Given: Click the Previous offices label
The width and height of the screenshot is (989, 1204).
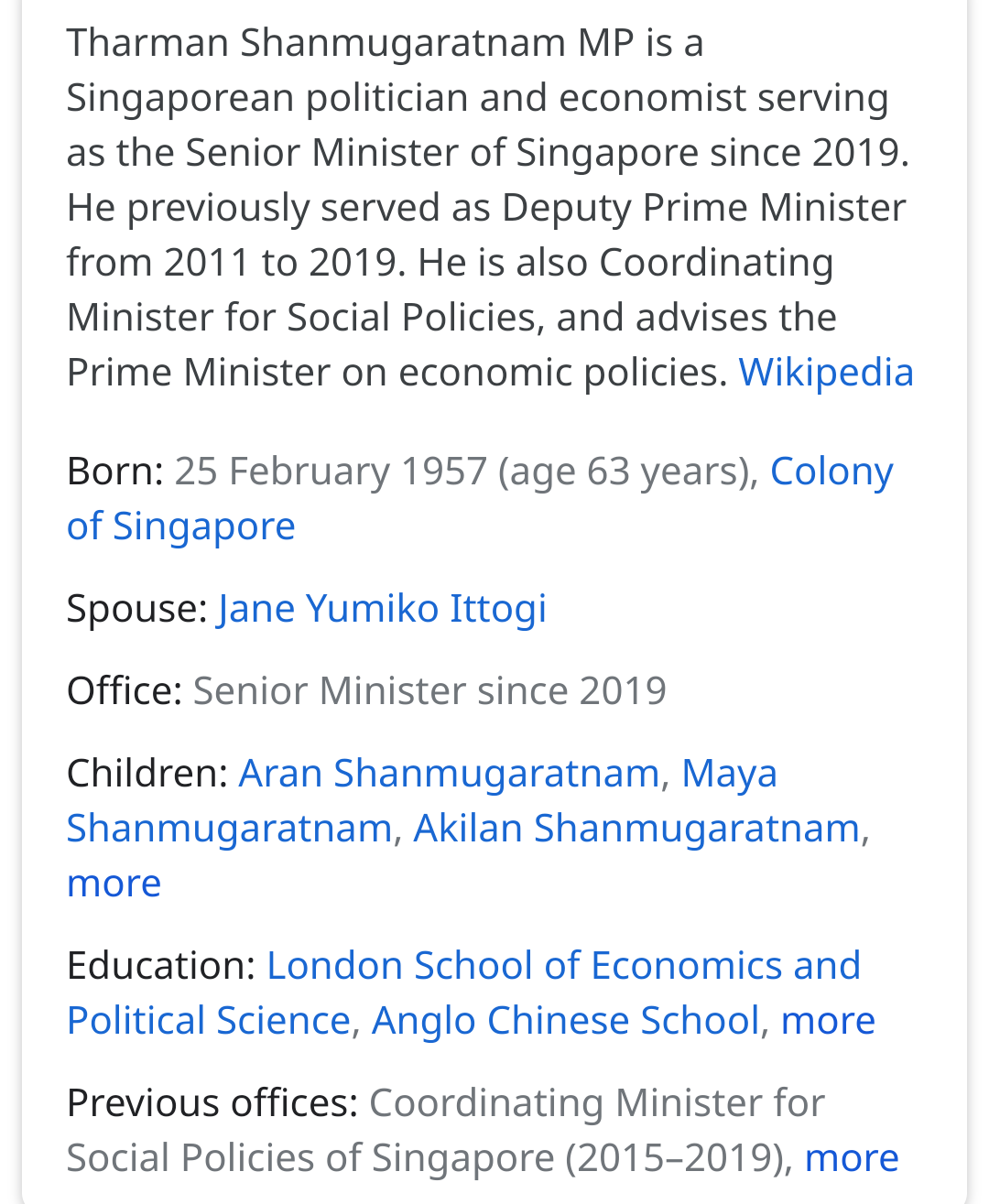Looking at the screenshot, I should click(212, 1103).
